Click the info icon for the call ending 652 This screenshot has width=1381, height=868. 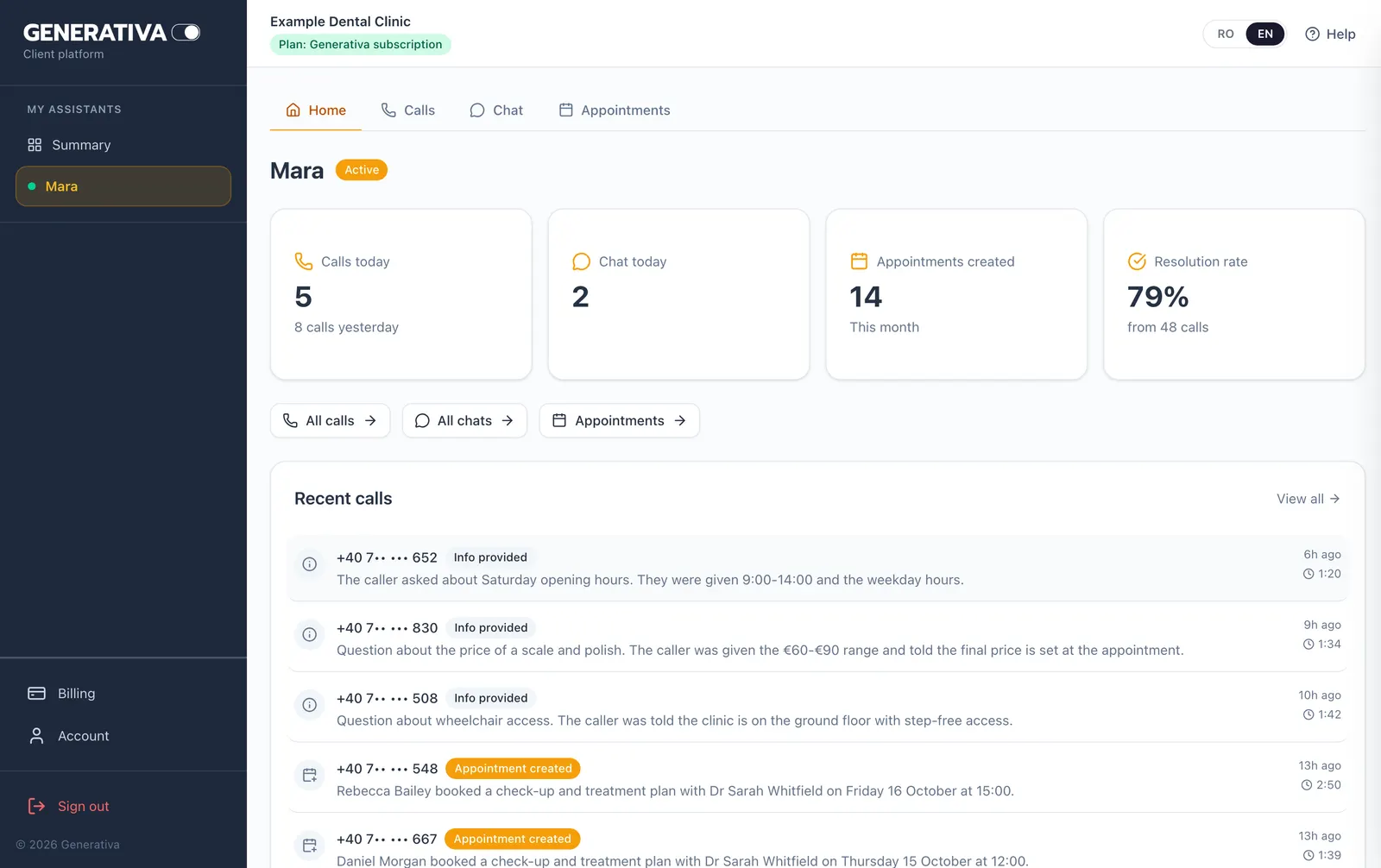click(310, 564)
